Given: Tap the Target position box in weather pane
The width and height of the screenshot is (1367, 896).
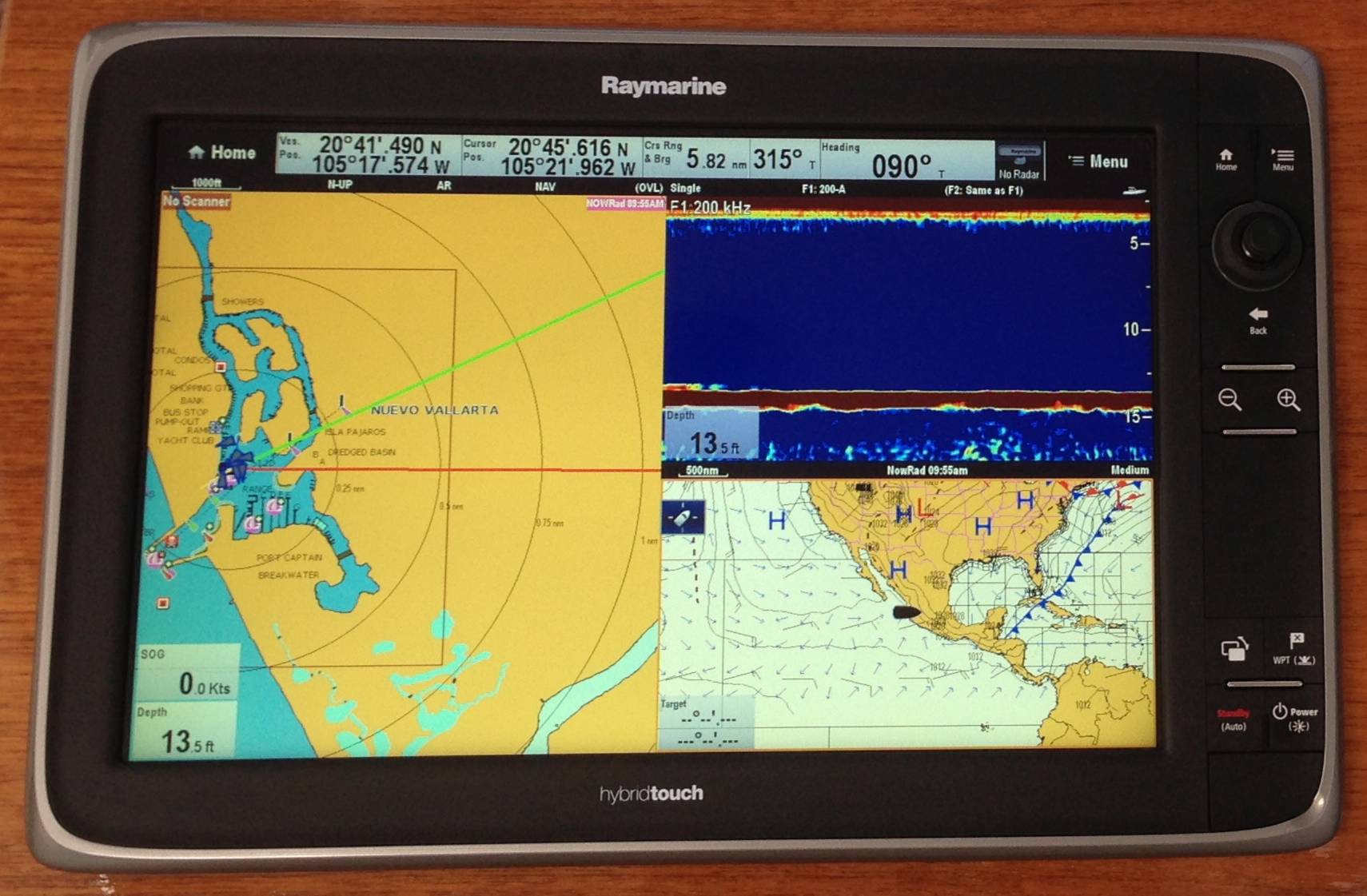Looking at the screenshot, I should [x=706, y=723].
